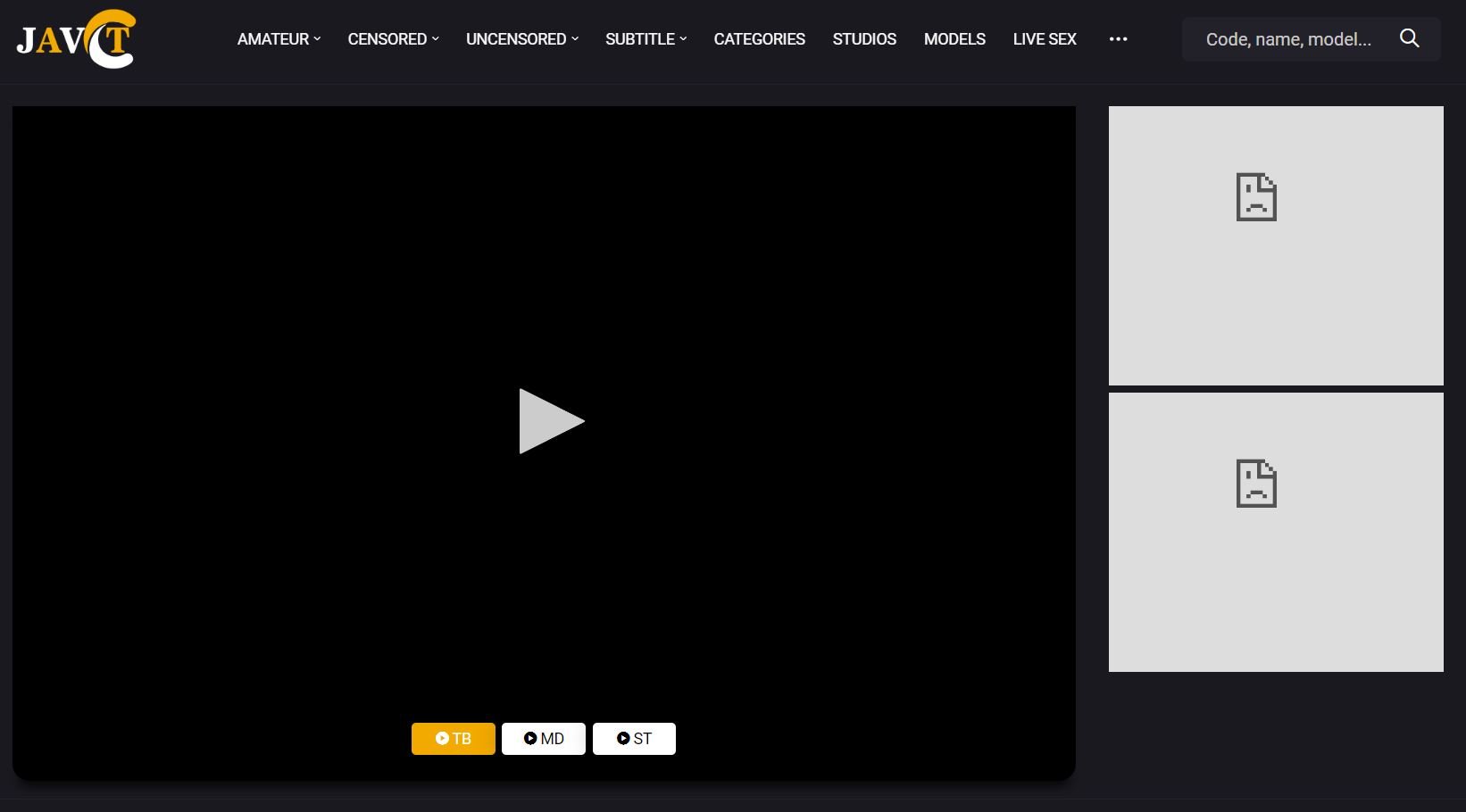Open the Categories page

[x=759, y=39]
